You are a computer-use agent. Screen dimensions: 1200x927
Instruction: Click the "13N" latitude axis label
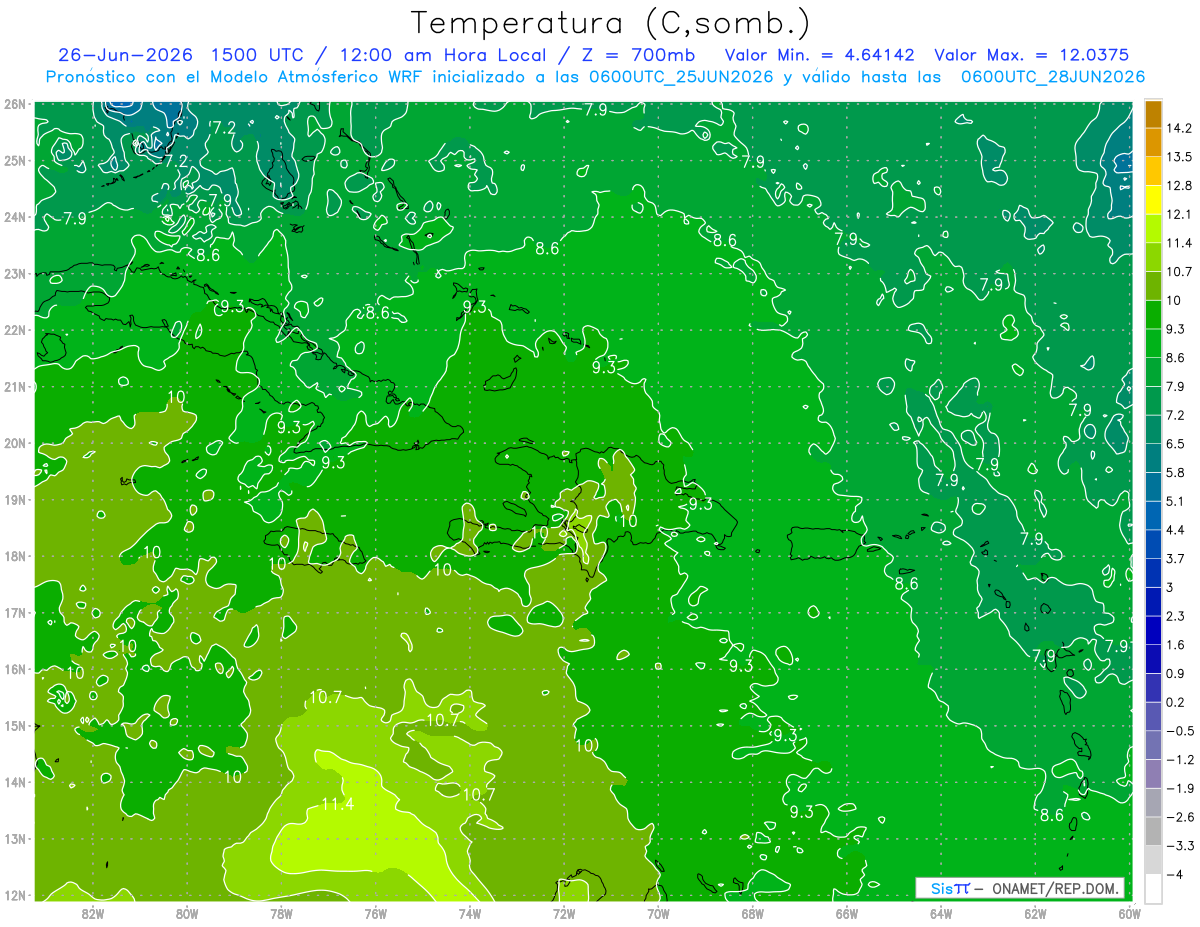(x=14, y=838)
